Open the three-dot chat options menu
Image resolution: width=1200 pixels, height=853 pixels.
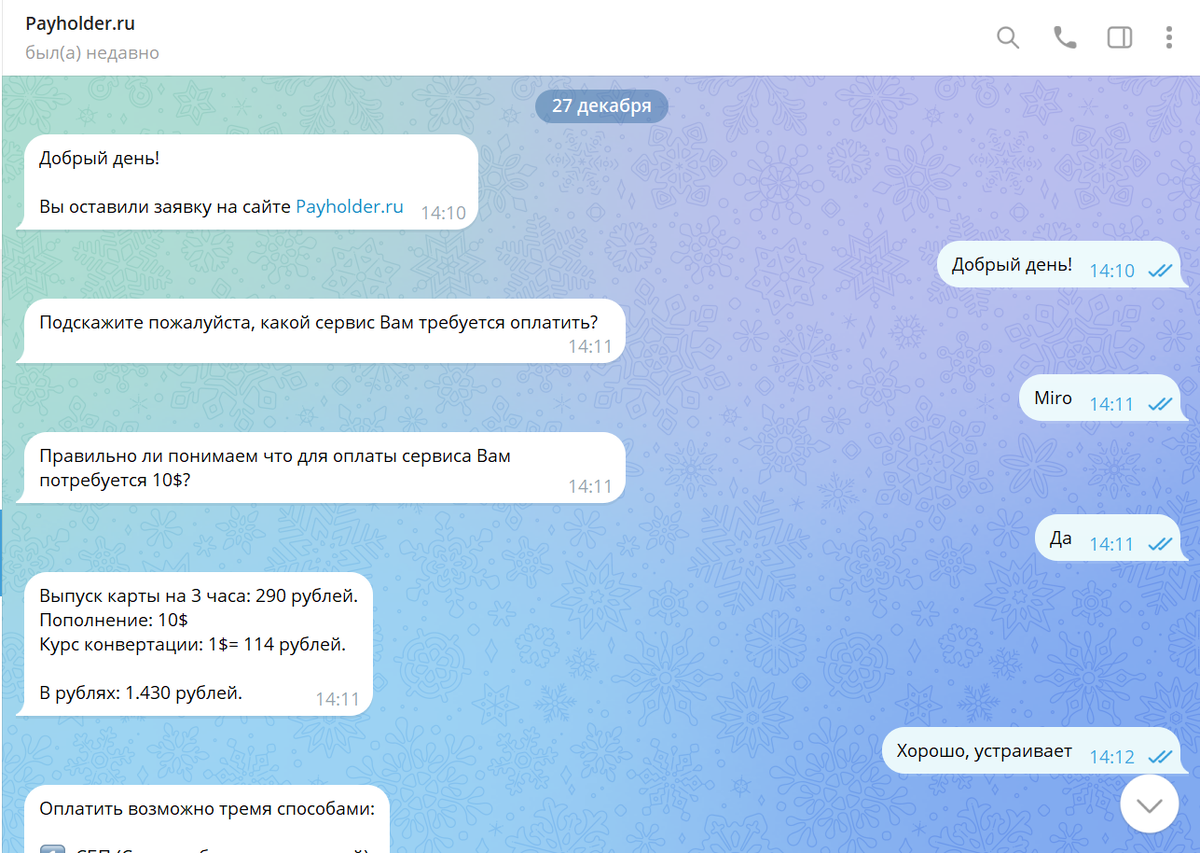[1169, 38]
